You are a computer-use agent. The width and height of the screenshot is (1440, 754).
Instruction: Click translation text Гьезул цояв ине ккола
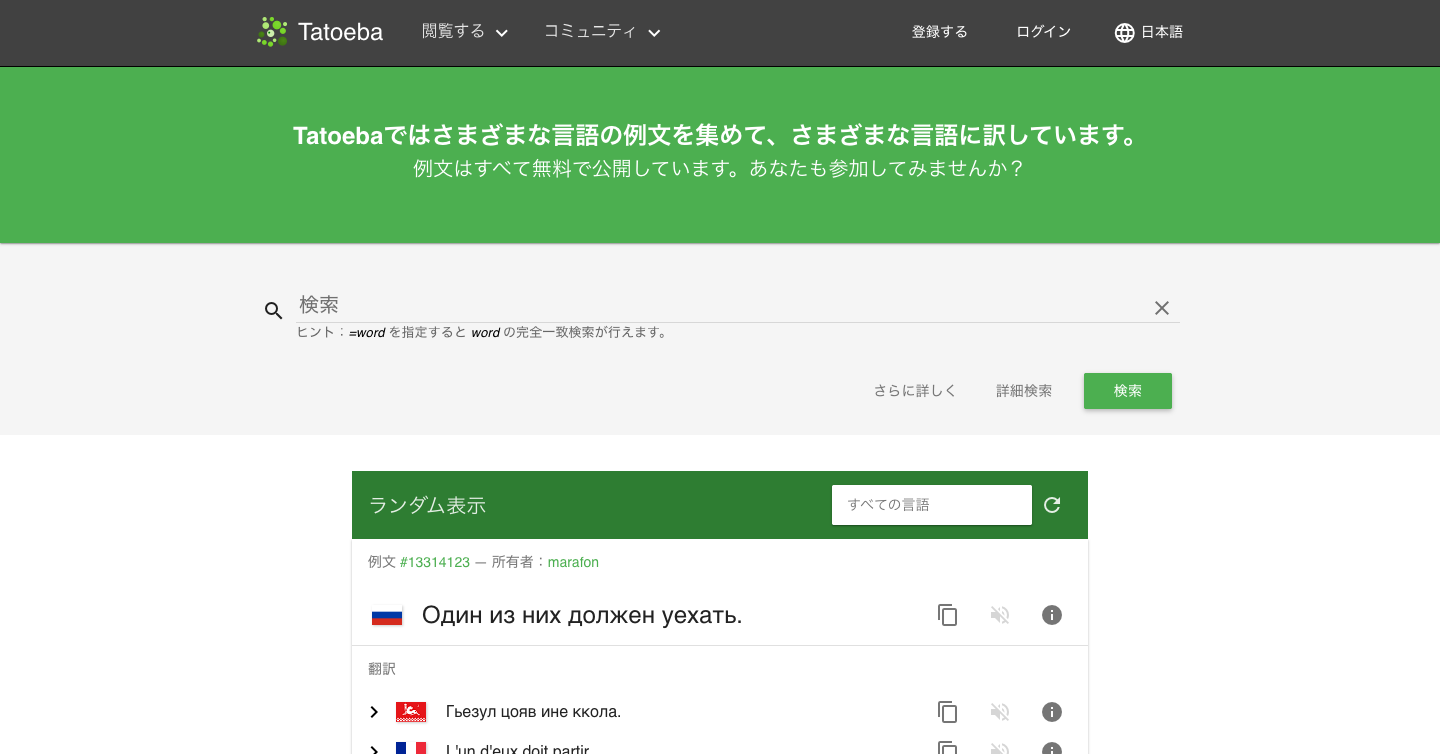[533, 712]
